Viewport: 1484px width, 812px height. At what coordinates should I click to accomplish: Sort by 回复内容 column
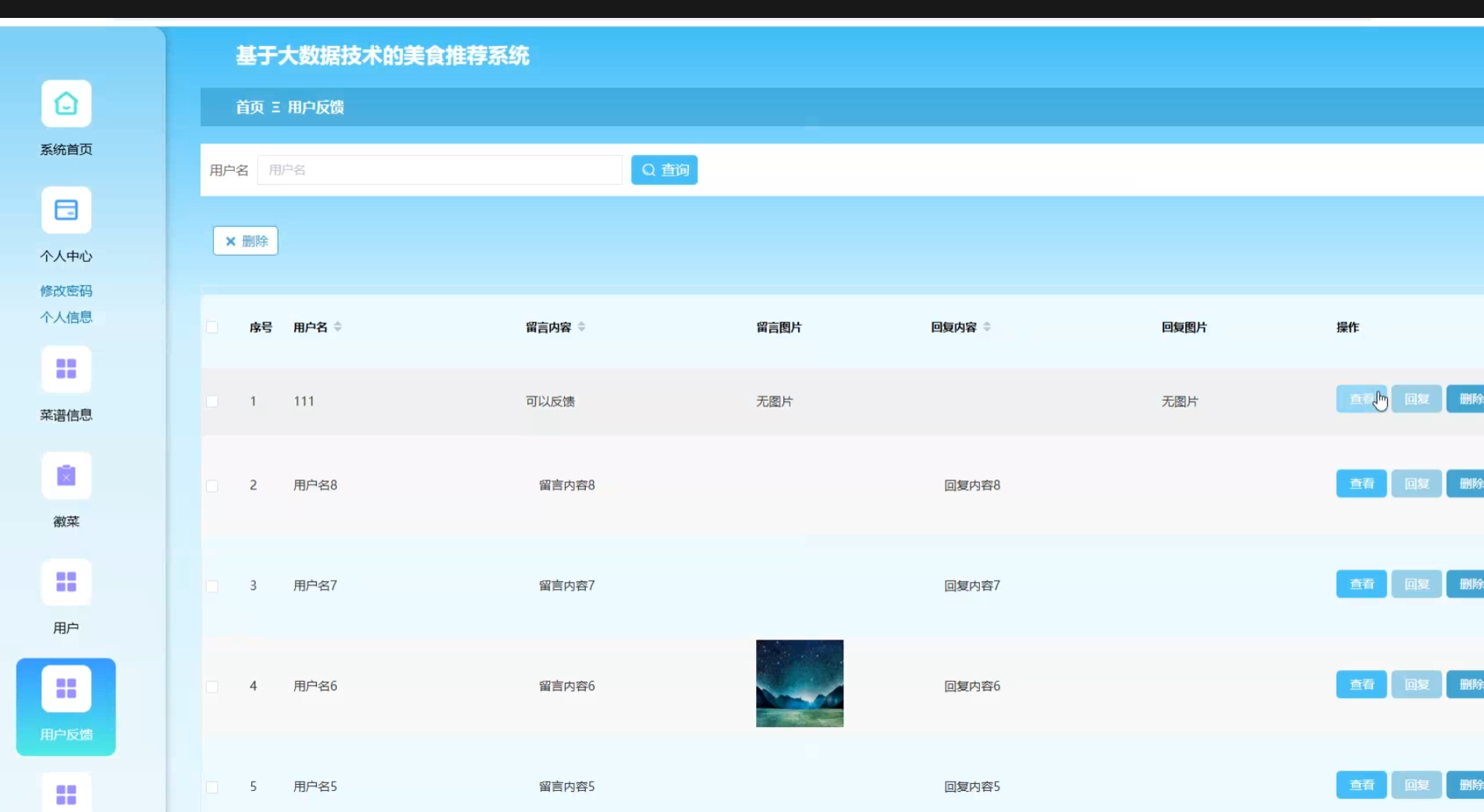pyautogui.click(x=987, y=327)
